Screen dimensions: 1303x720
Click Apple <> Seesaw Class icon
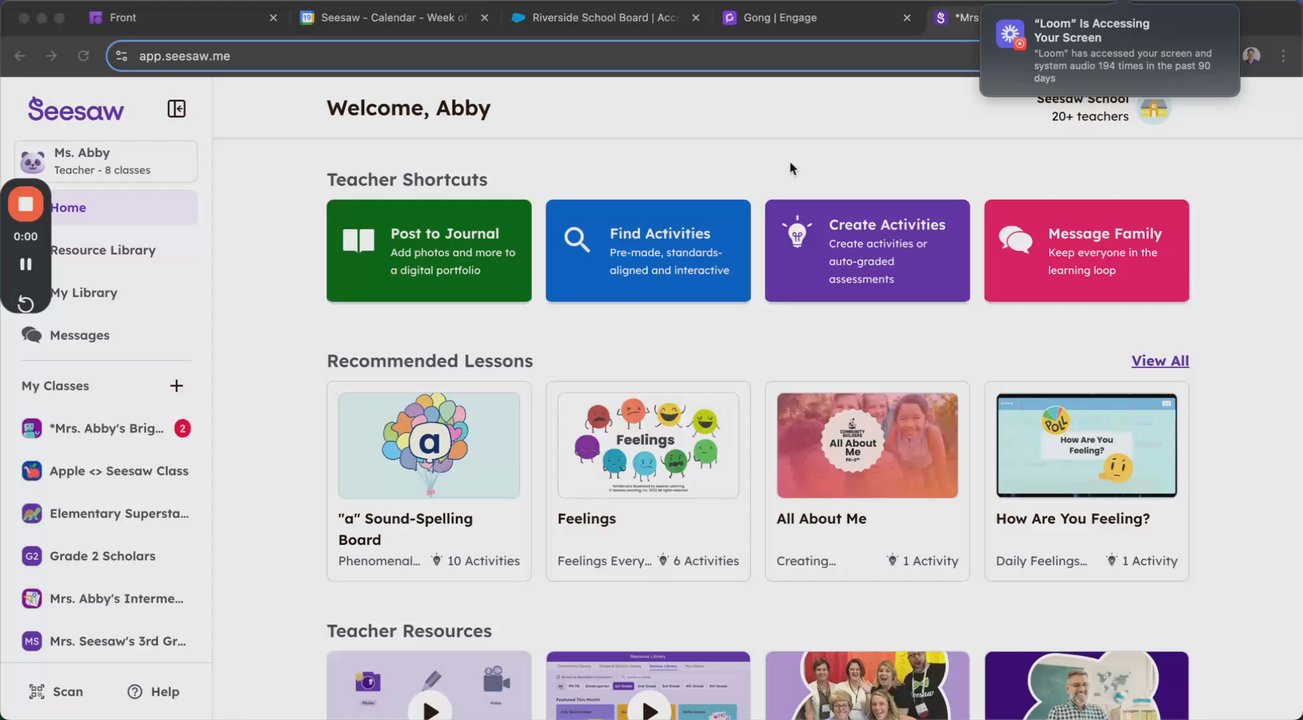32,471
